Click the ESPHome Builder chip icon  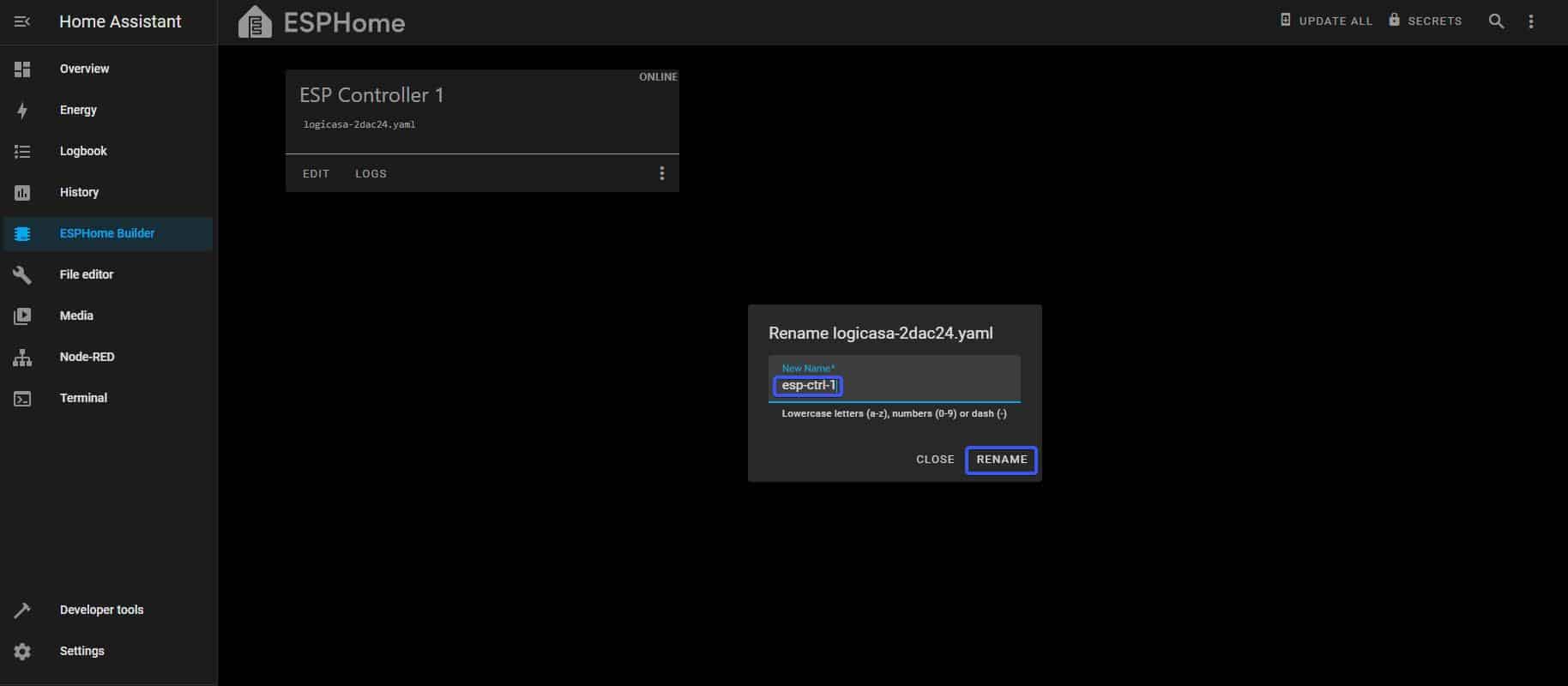point(22,233)
